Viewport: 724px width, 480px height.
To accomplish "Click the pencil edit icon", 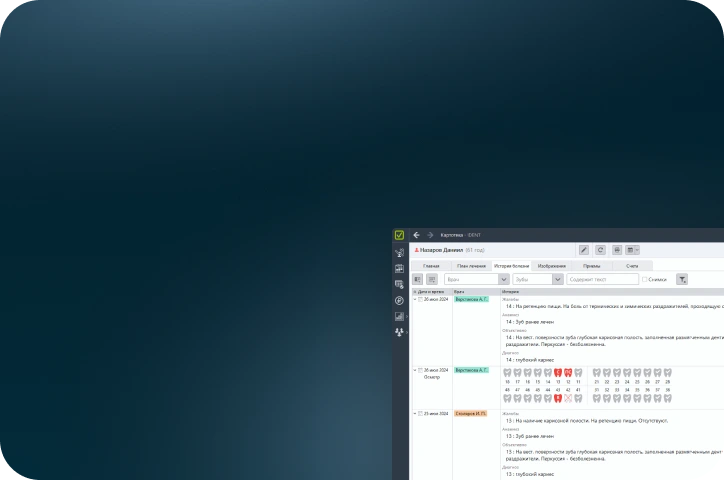I will click(584, 250).
